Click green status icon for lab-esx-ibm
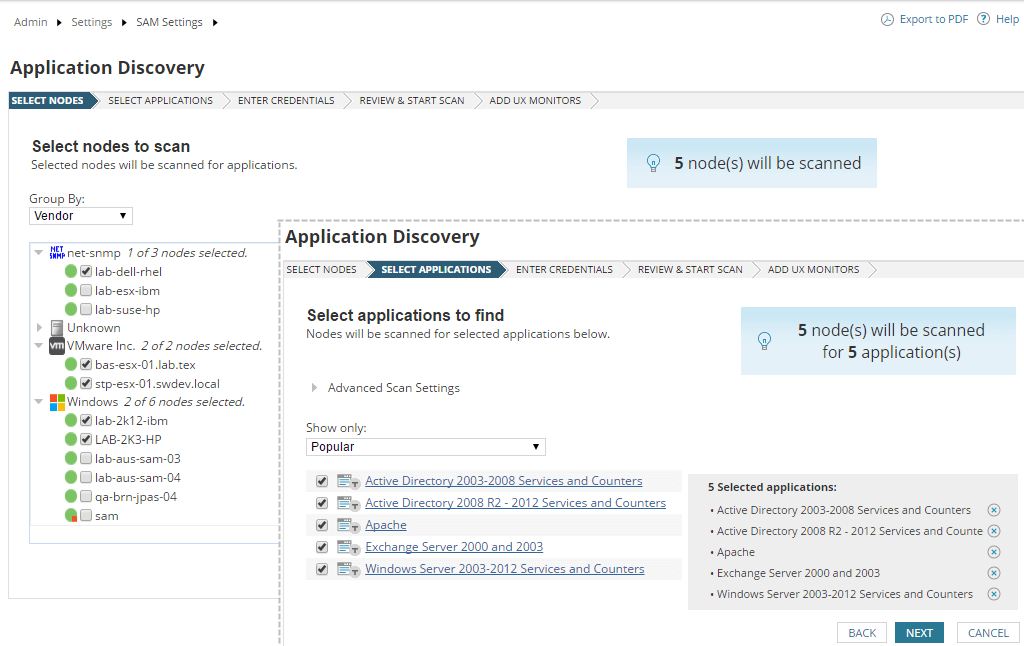This screenshot has width=1024, height=646. (71, 290)
